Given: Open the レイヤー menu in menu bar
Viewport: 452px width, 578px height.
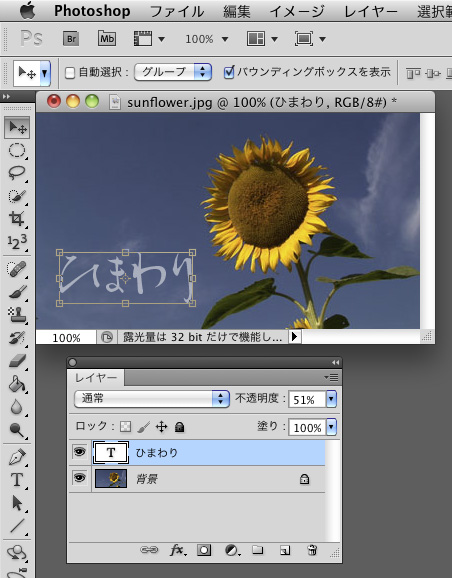Looking at the screenshot, I should coord(371,11).
